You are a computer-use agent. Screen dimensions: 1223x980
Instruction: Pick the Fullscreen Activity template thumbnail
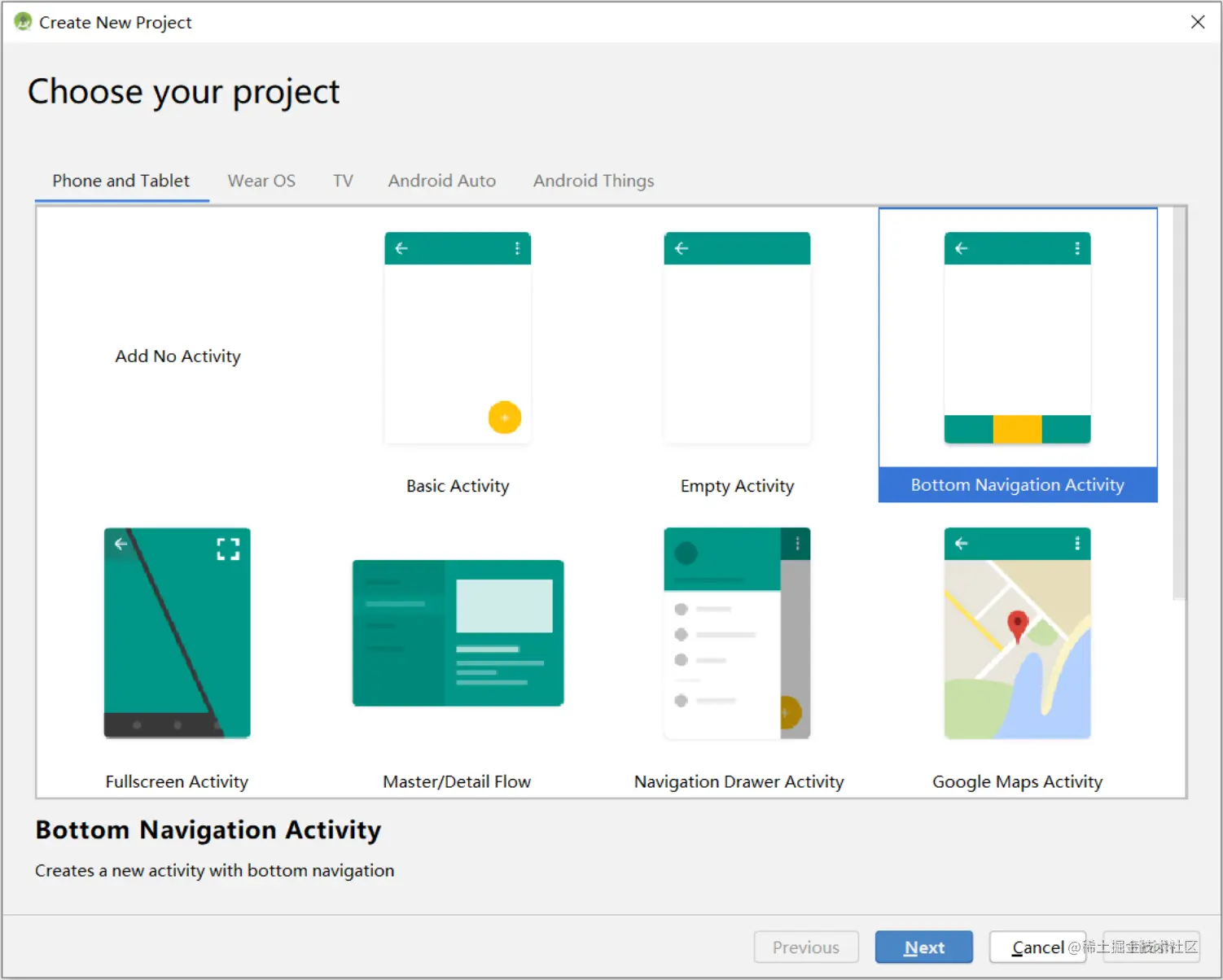(x=178, y=632)
